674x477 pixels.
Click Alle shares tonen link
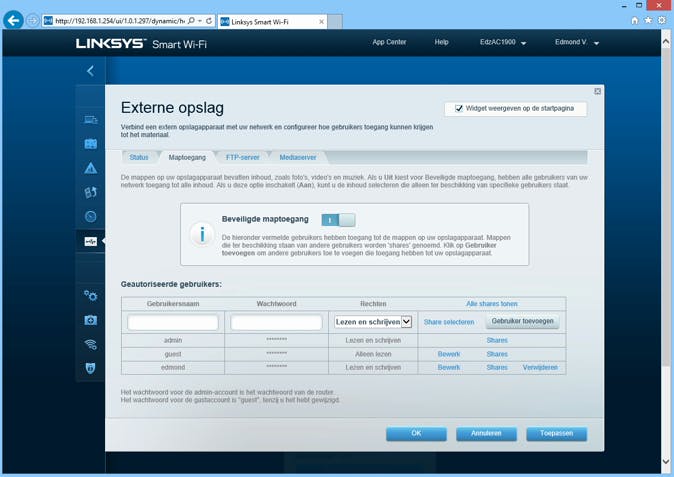tap(492, 304)
